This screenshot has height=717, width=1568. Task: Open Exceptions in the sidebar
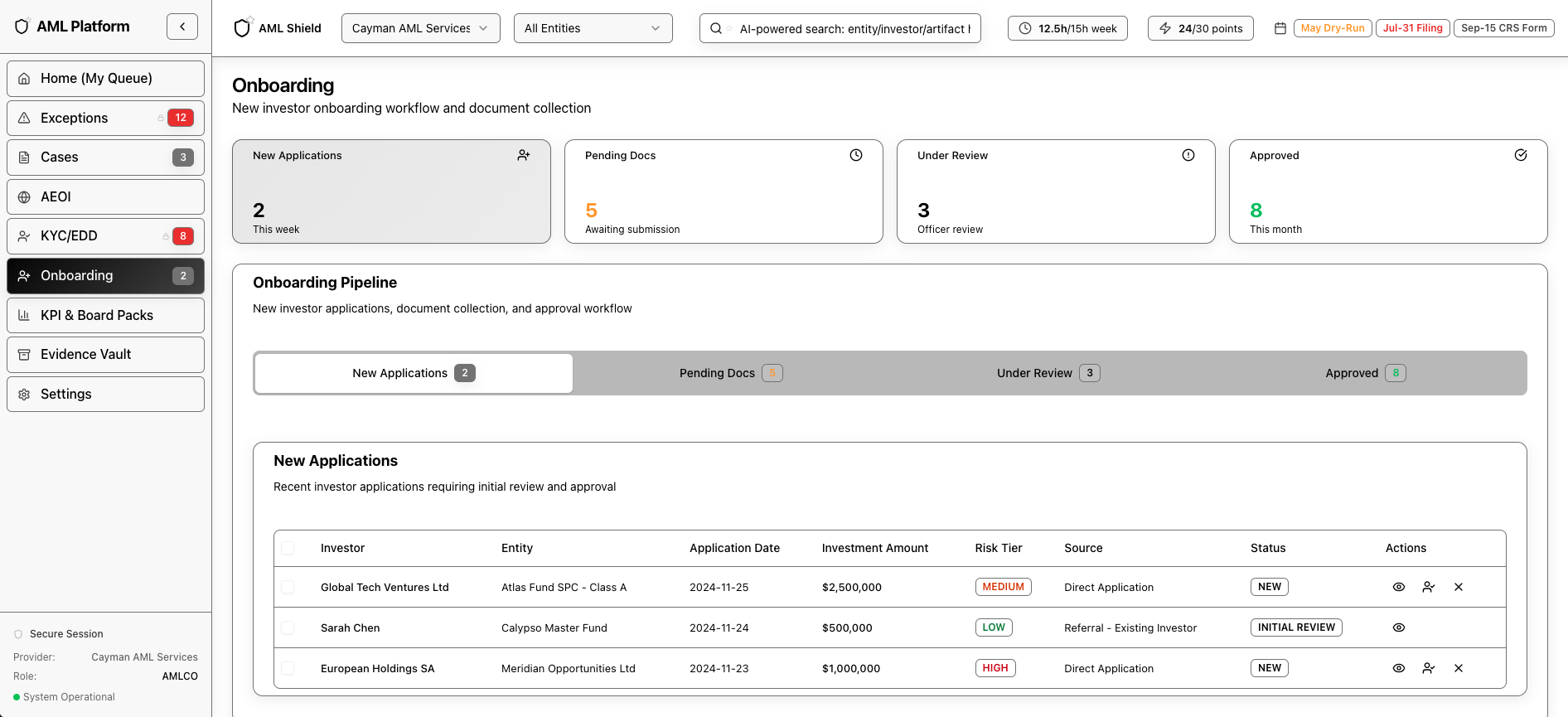pos(105,118)
